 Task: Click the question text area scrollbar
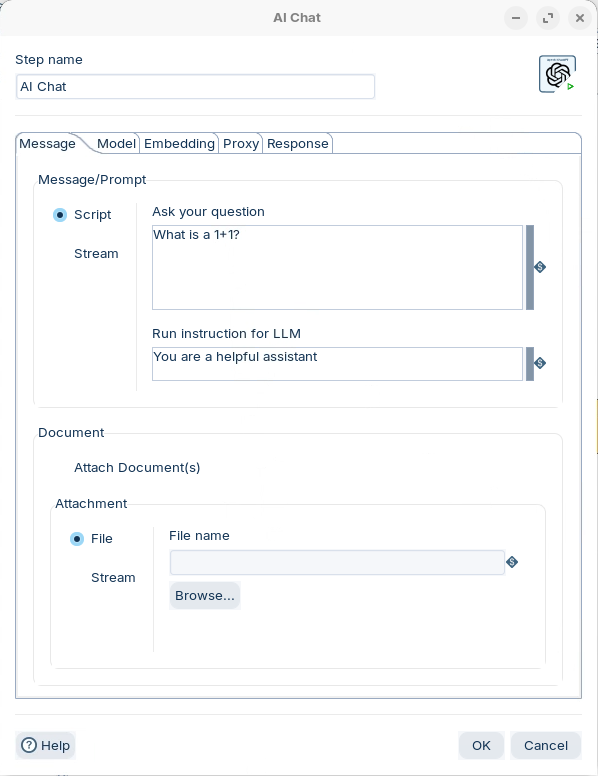click(x=530, y=267)
